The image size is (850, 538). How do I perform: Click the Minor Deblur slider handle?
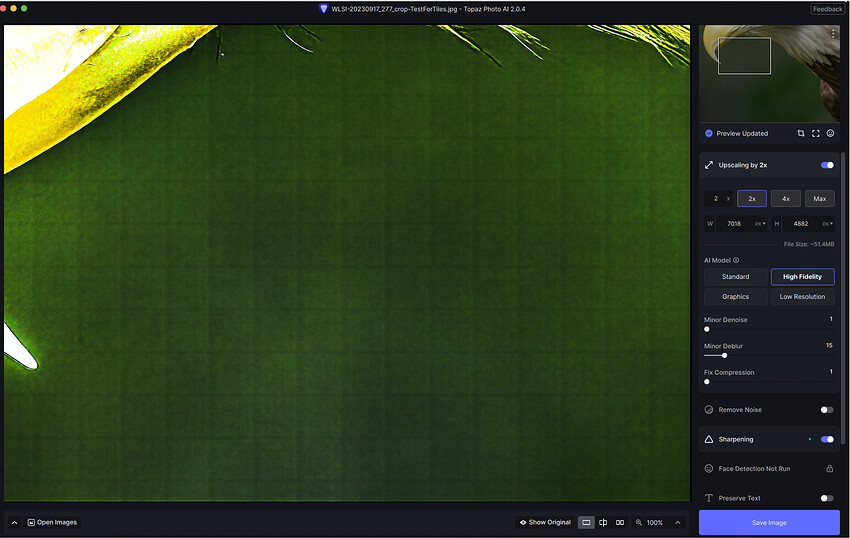[x=724, y=355]
